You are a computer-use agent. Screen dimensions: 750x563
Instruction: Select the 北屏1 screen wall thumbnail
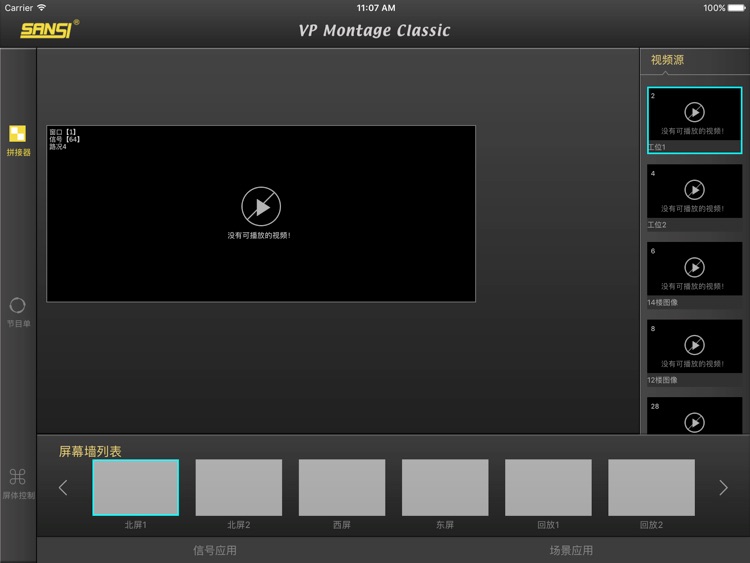[136, 487]
